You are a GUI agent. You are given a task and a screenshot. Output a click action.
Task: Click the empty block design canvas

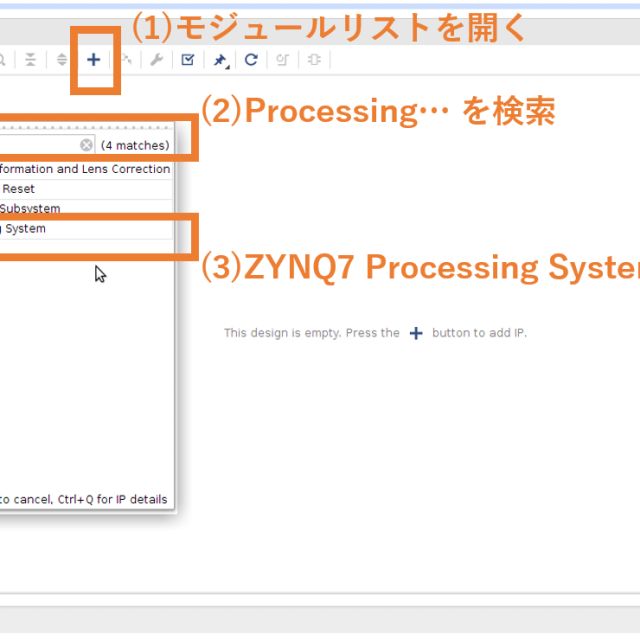pyautogui.click(x=420, y=450)
